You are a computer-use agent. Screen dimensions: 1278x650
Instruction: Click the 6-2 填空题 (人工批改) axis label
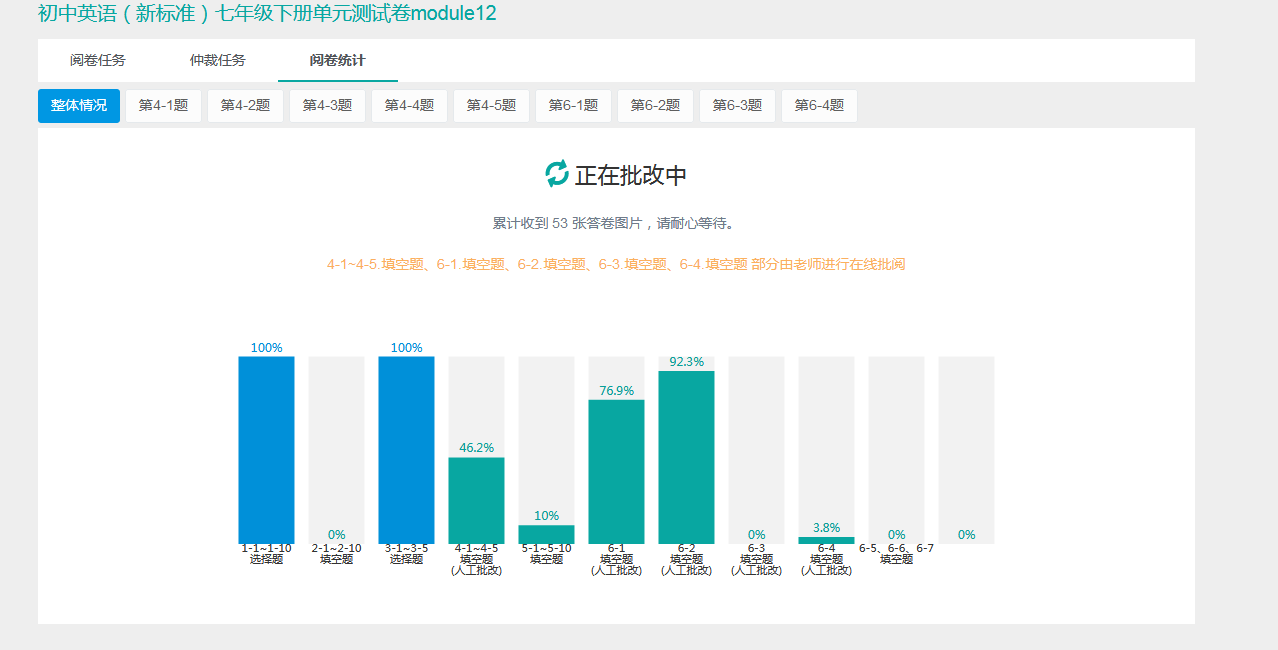pos(686,560)
